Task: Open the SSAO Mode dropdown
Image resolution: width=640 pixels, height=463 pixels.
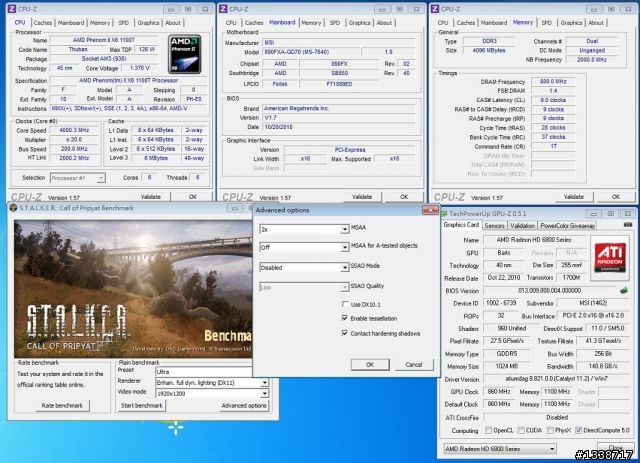Action: [304, 268]
